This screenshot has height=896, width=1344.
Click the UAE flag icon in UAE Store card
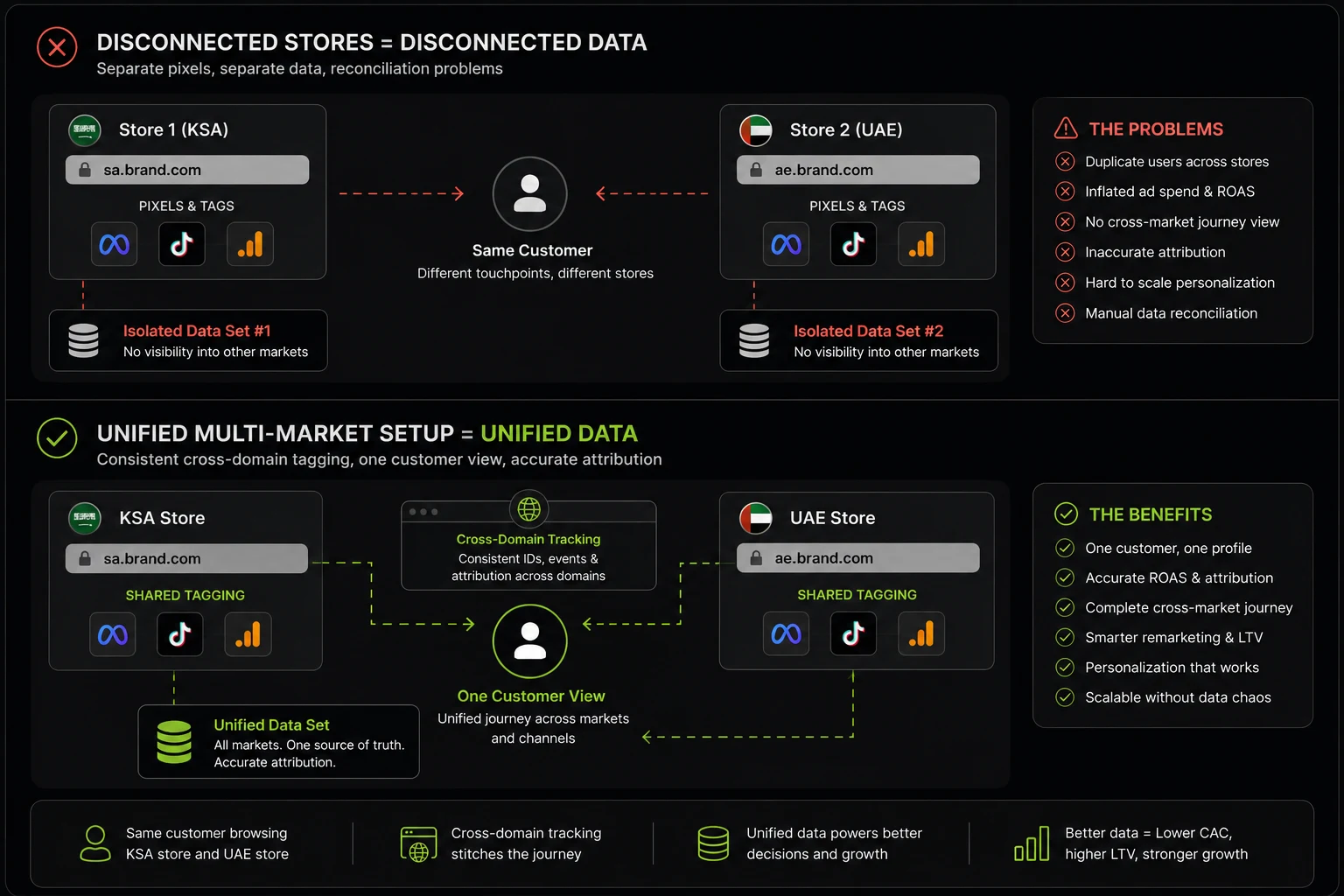[756, 518]
